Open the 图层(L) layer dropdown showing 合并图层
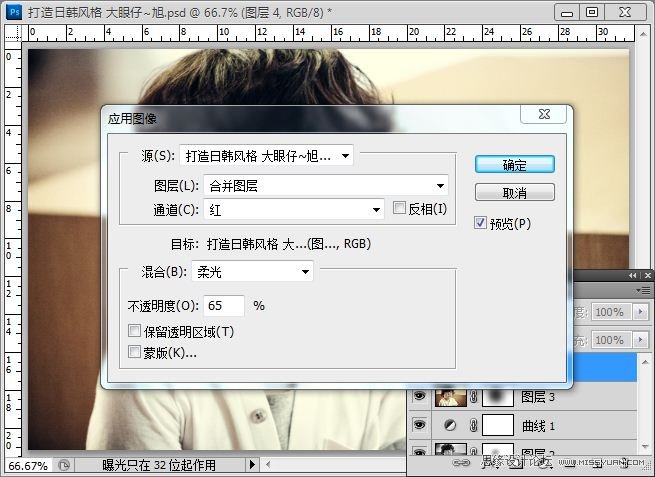 pyautogui.click(x=326, y=185)
